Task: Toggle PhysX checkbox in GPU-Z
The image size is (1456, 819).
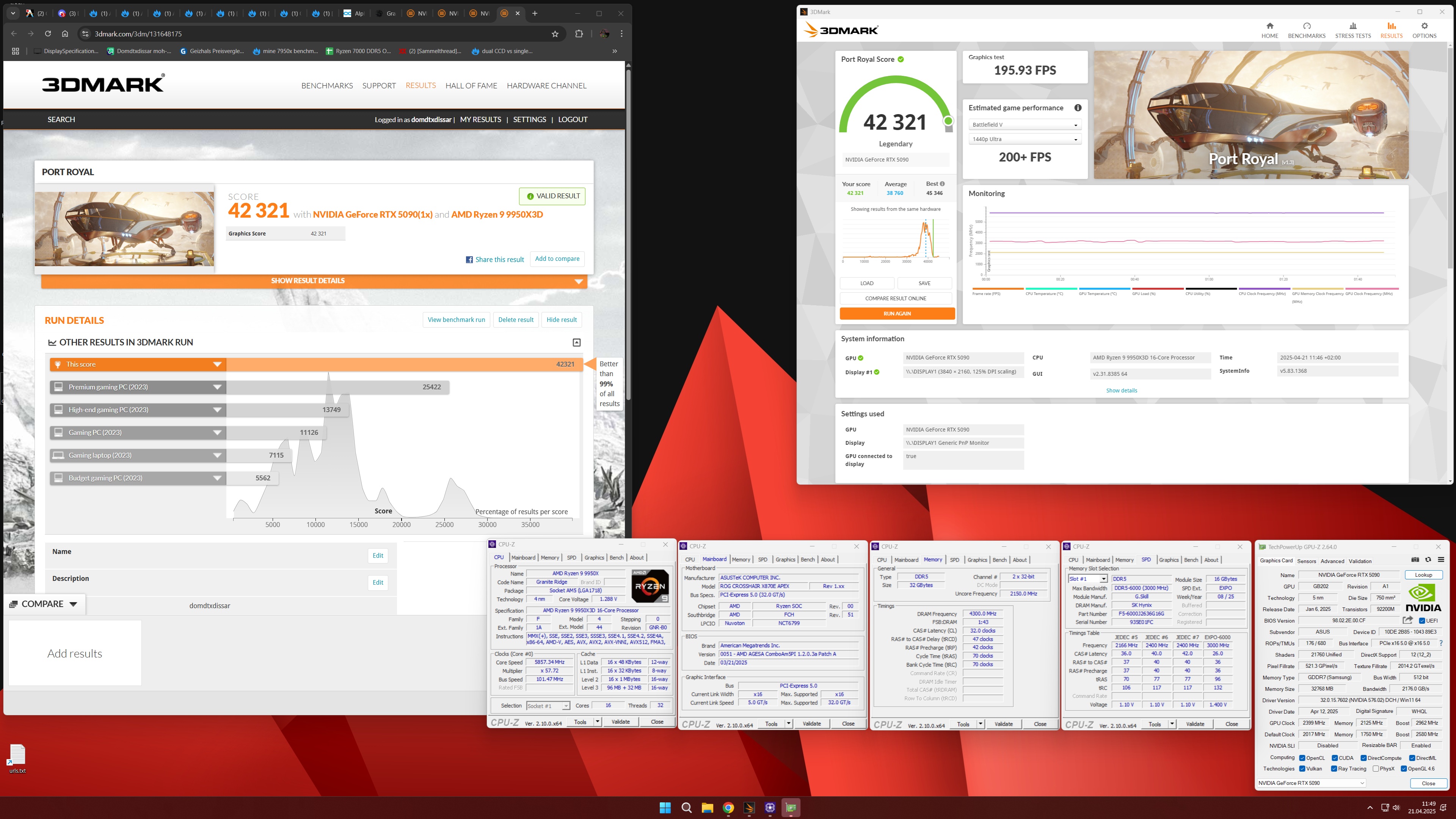Action: click(1375, 769)
